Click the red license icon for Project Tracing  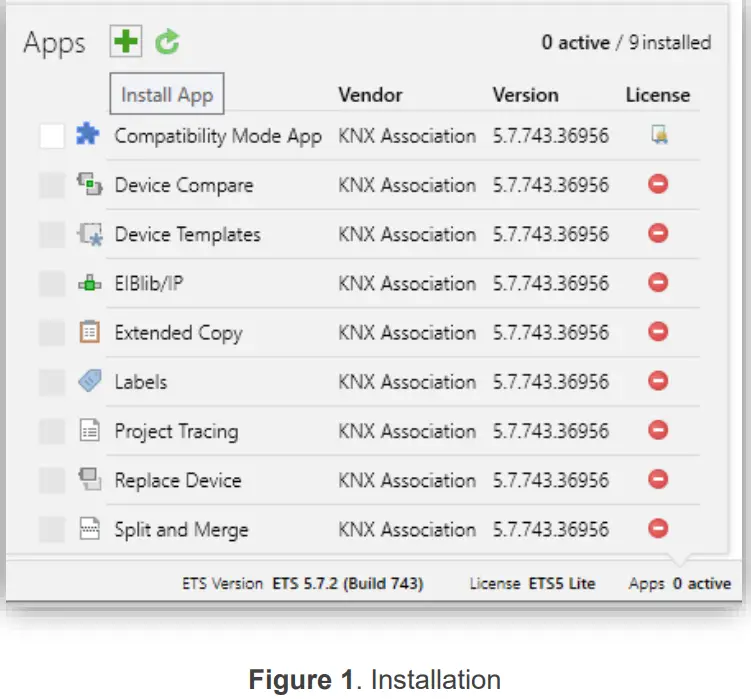point(658,430)
